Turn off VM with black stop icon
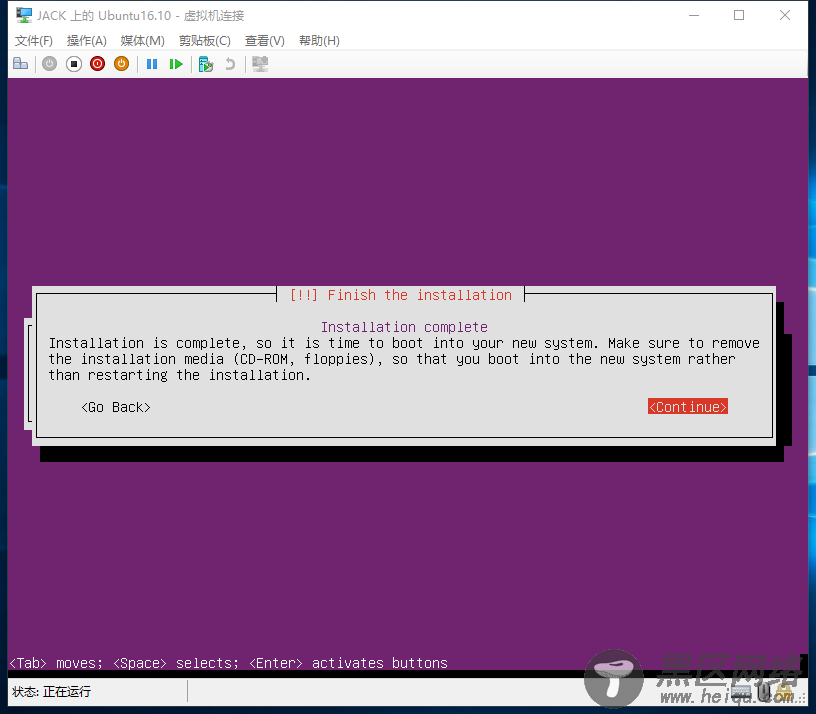 tap(74, 64)
